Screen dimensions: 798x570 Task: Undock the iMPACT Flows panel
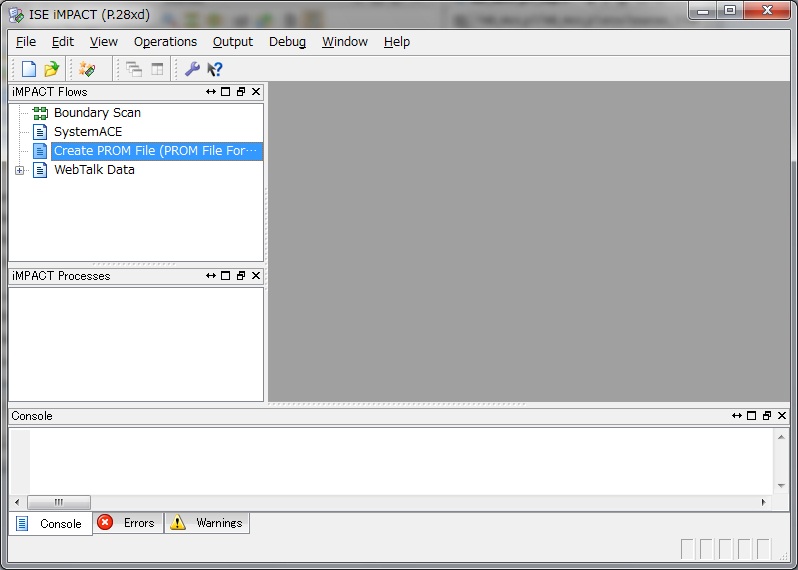tap(241, 92)
